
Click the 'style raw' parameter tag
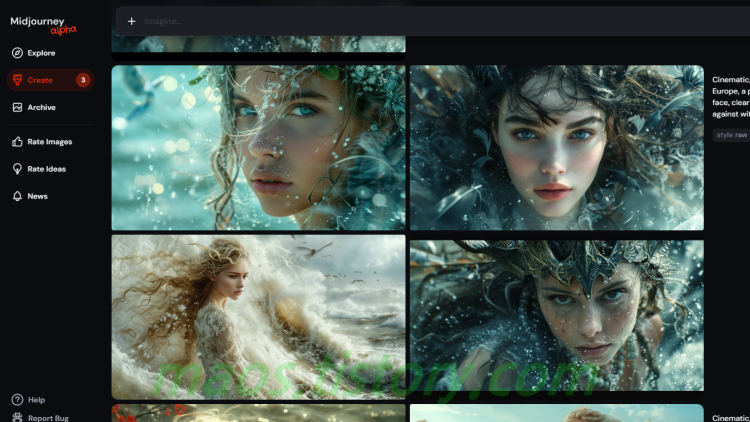(731, 135)
